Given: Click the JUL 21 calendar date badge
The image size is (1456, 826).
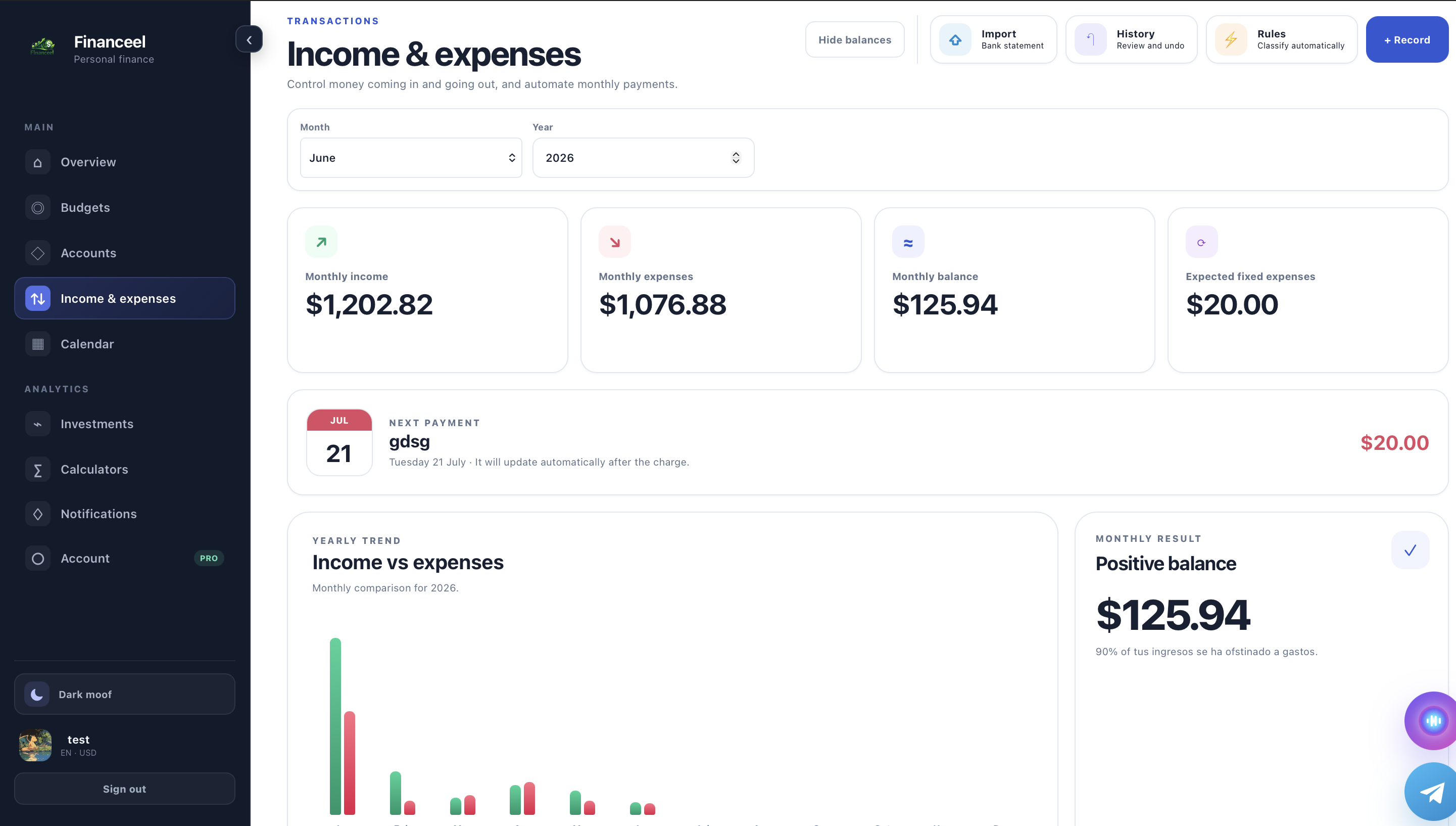Looking at the screenshot, I should [339, 442].
